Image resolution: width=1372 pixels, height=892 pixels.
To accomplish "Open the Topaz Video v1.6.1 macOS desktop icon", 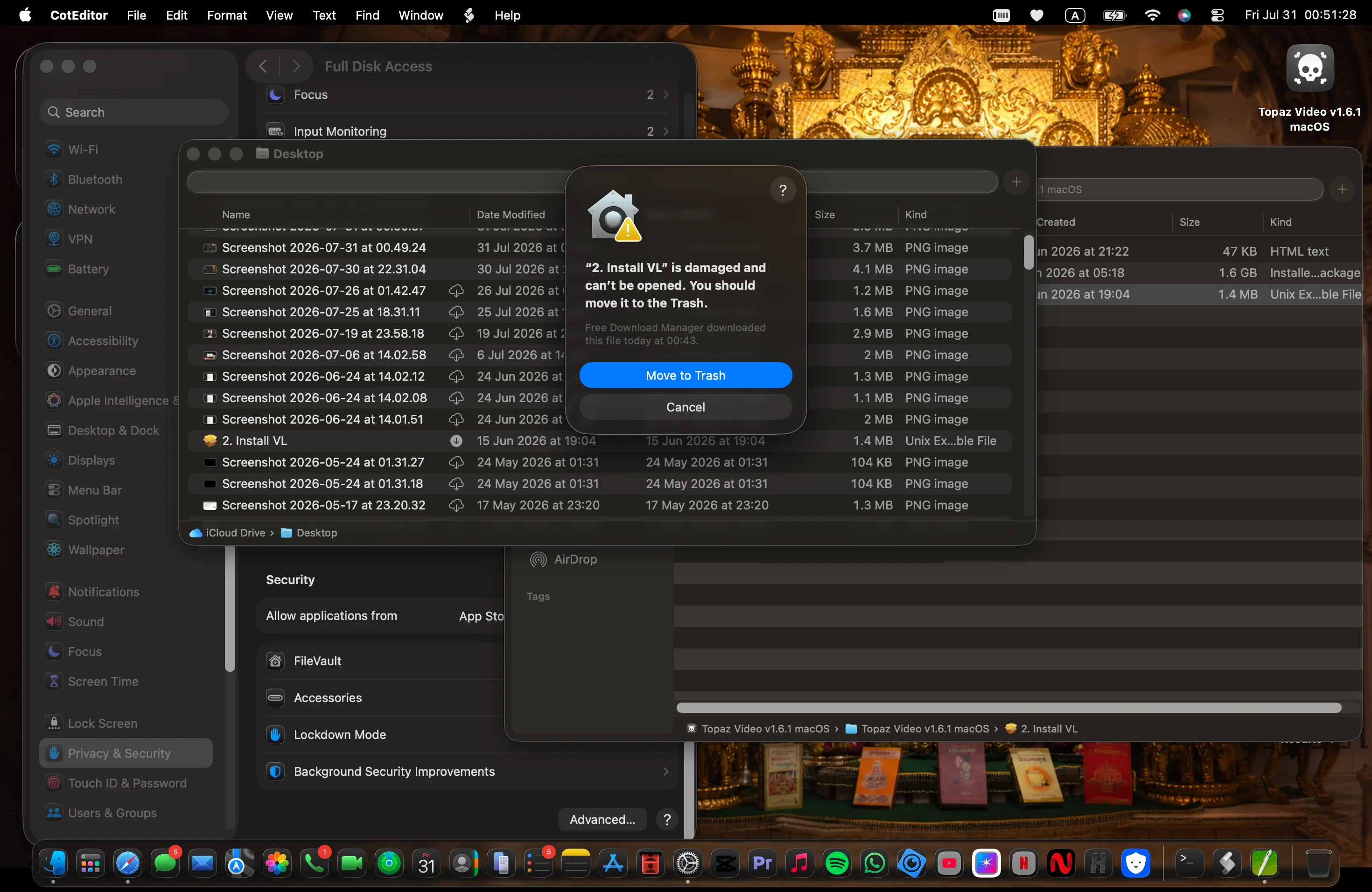I will (1310, 68).
